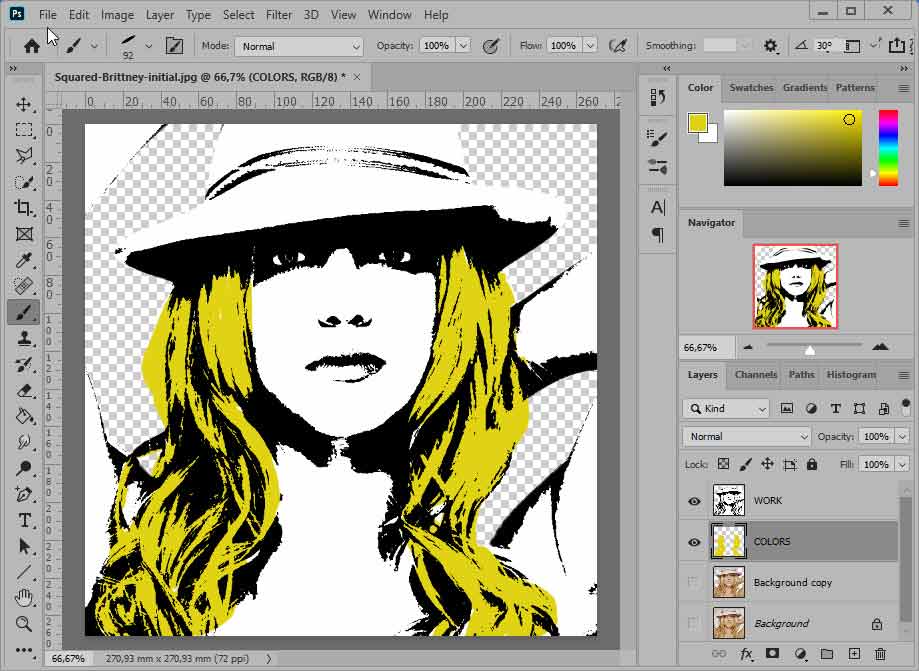
Task: Hide the COLORS layer
Action: click(x=694, y=542)
